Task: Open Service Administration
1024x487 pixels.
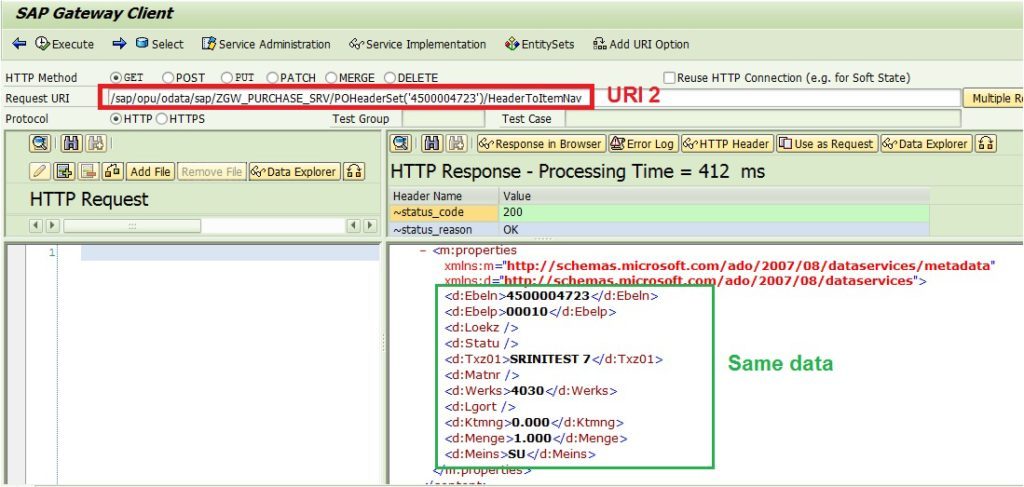Action: point(266,44)
